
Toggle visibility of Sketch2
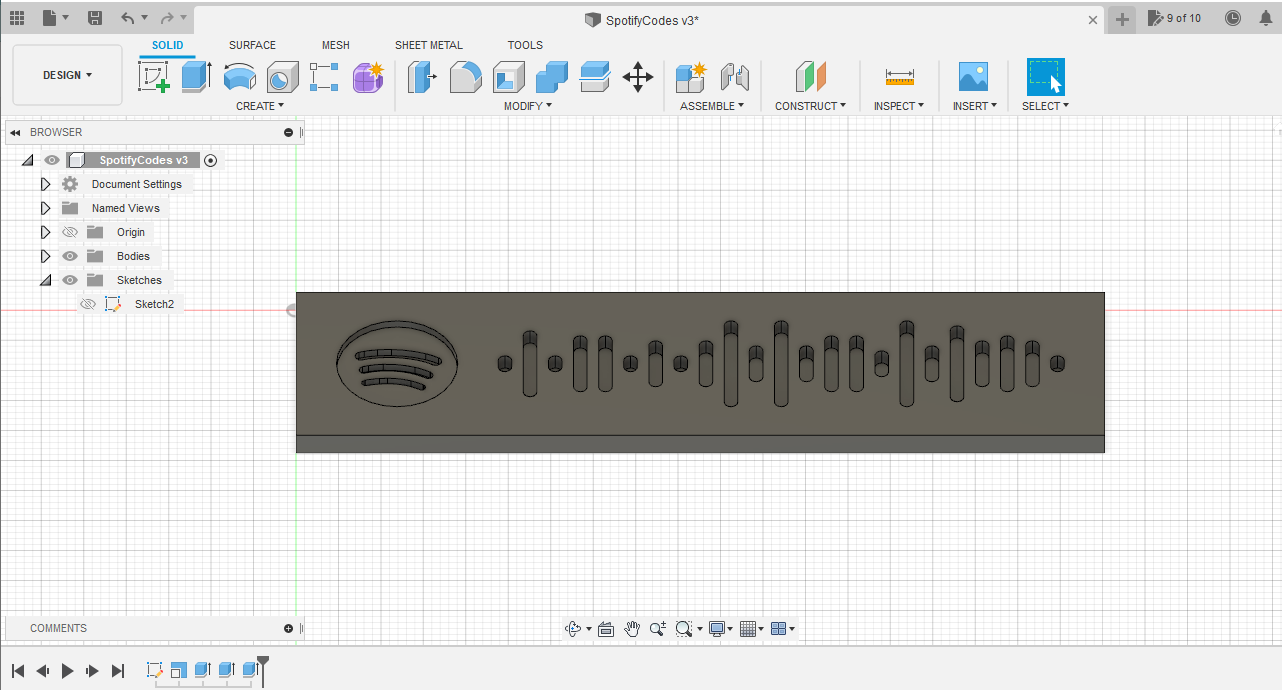(88, 303)
